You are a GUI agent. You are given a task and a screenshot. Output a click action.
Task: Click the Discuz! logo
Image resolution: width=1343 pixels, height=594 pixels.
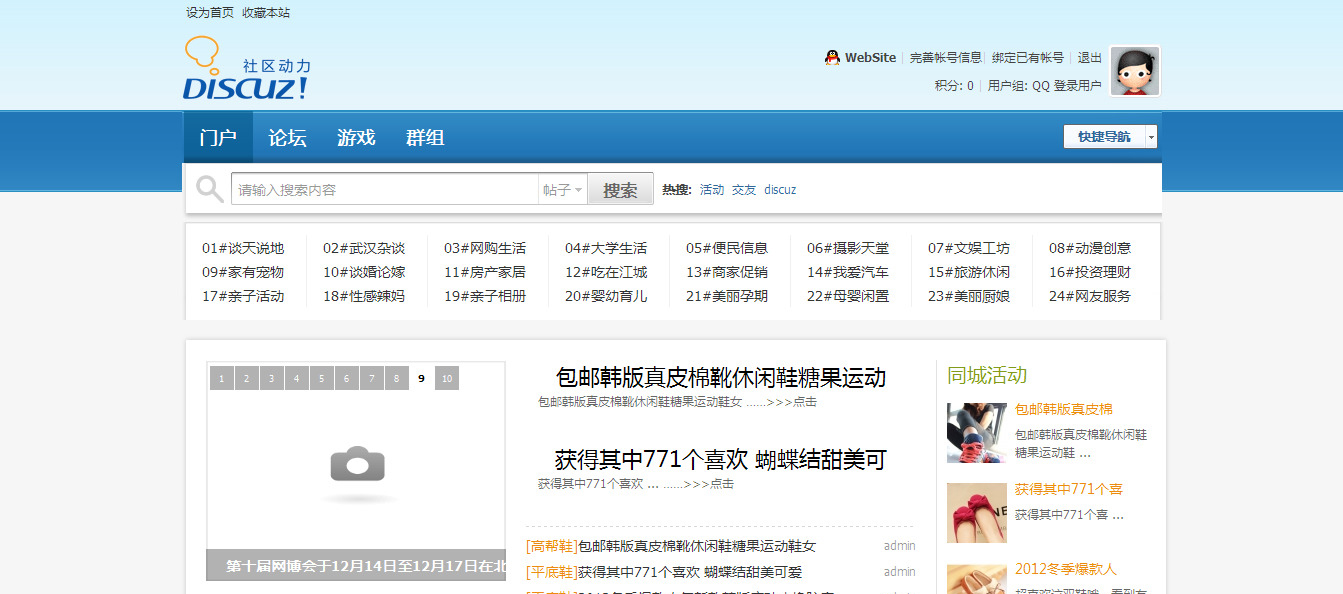point(247,69)
